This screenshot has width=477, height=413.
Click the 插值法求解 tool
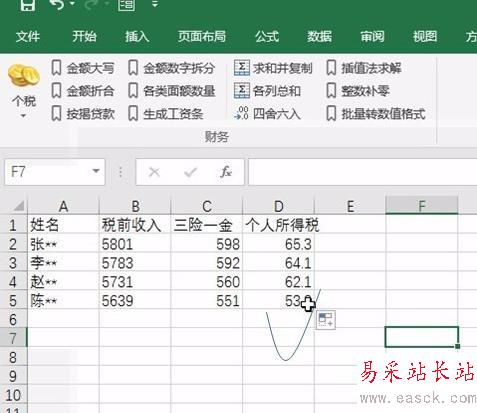point(364,68)
